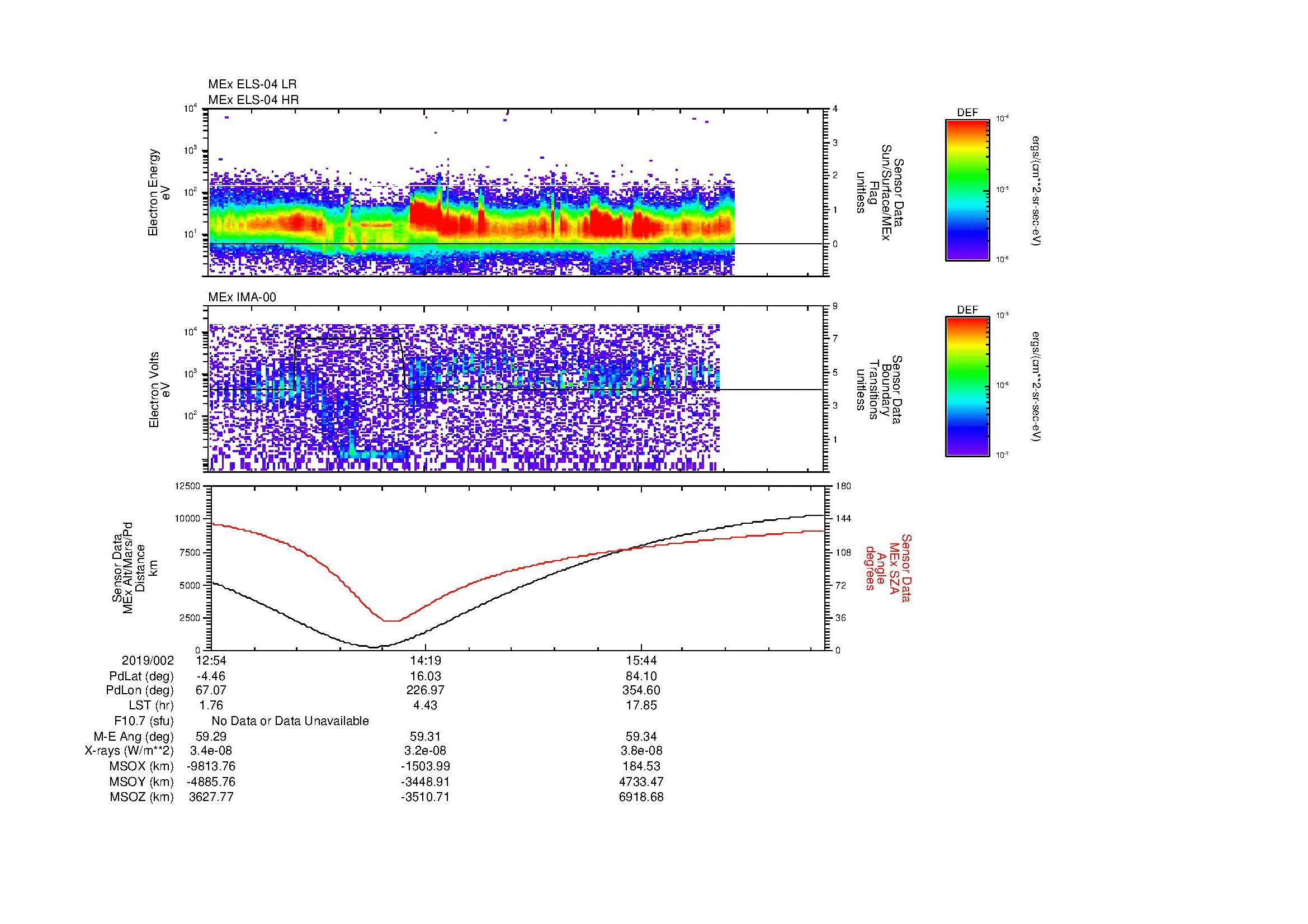The image size is (1308, 924).
Task: Click the X-rays value '3.8e-08'
Action: [x=641, y=751]
